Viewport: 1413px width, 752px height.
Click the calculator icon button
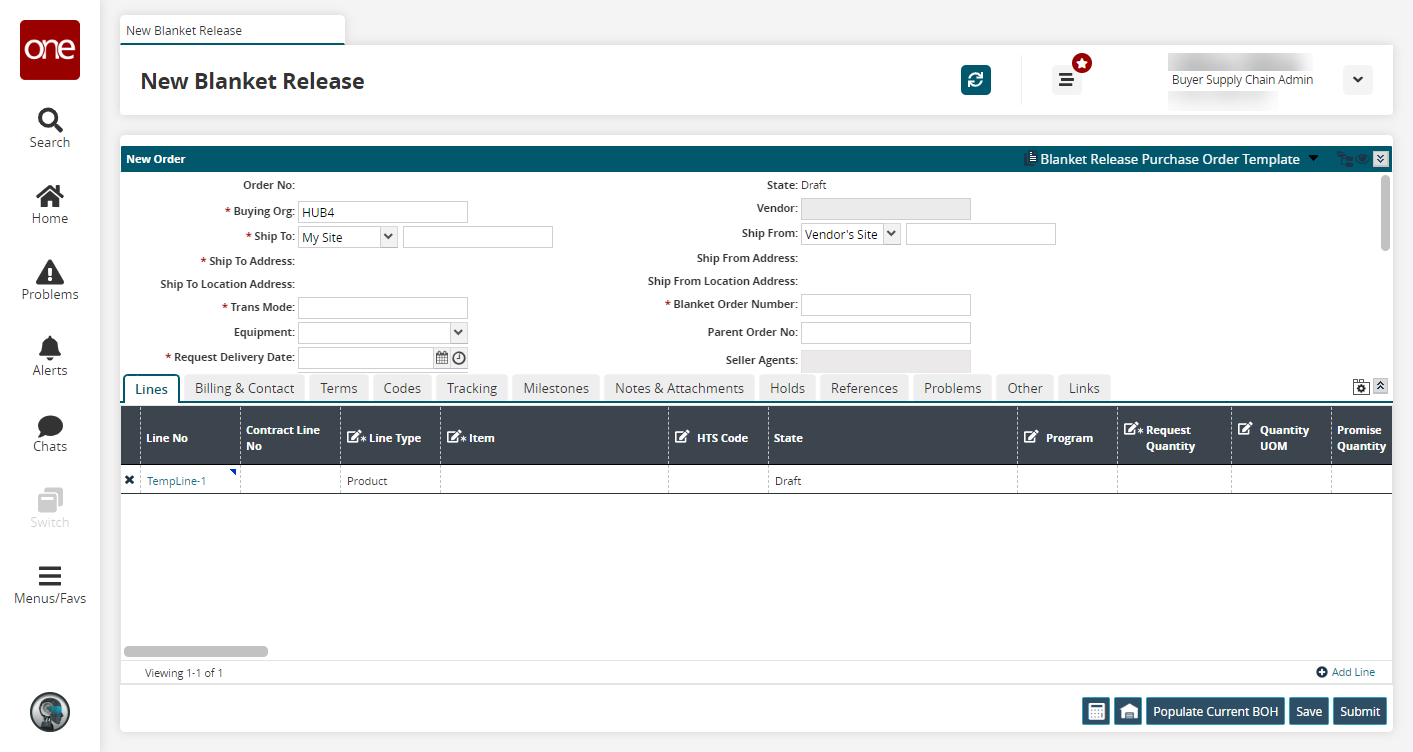click(1096, 711)
